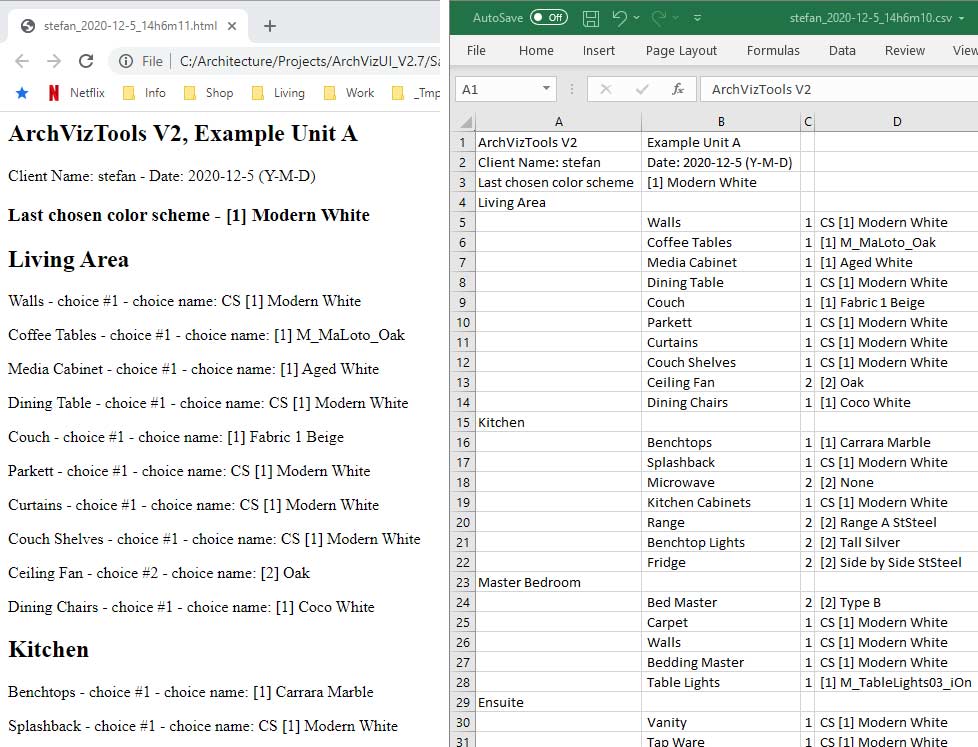Select the [2] Range A StSteel cell
This screenshot has height=747, width=978.
[896, 523]
